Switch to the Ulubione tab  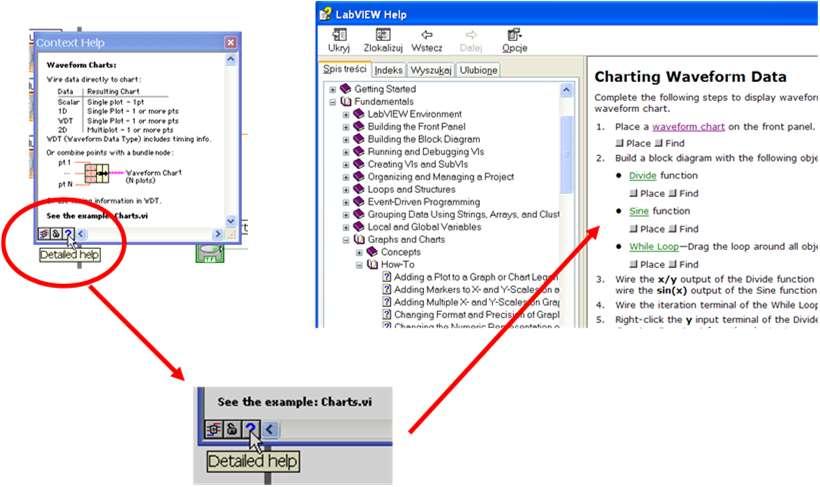tap(479, 70)
